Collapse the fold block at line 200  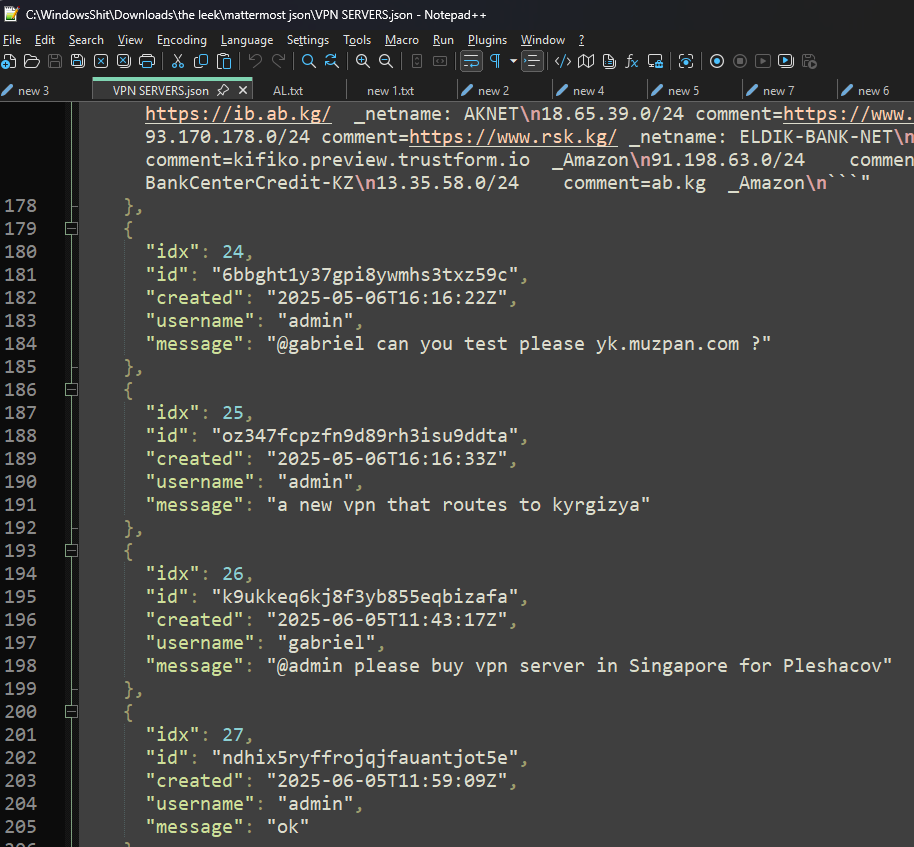[71, 711]
